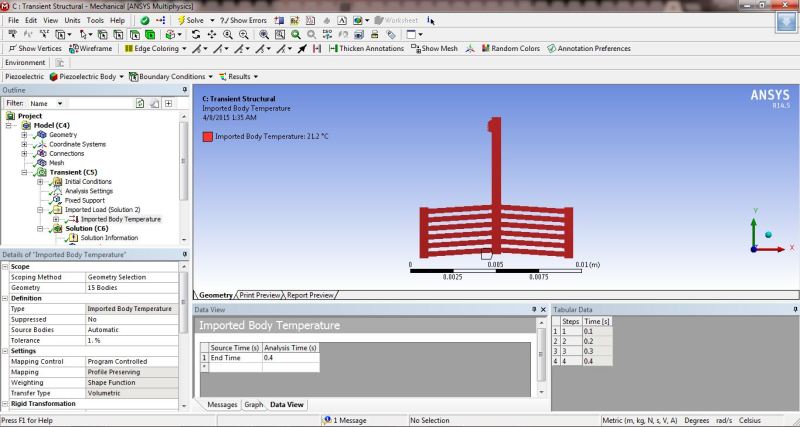Switch to Report Preview tab
The height and width of the screenshot is (427, 800).
[310, 295]
